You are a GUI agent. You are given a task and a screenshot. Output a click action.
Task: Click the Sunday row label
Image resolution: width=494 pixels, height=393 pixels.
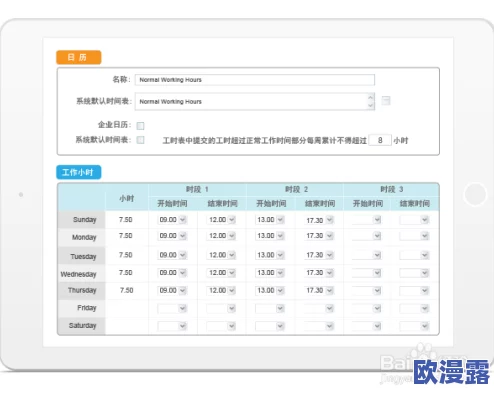pyautogui.click(x=85, y=220)
